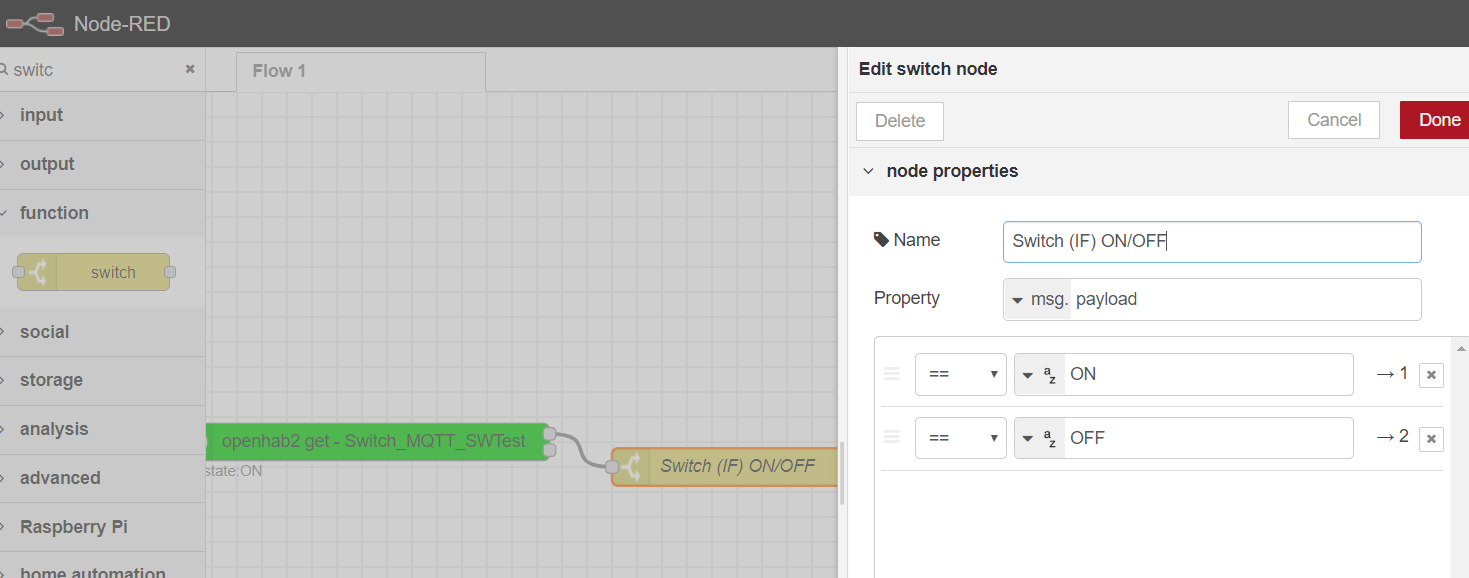Change the value type of the ON rule
The image size is (1469, 578).
[x=1040, y=374]
